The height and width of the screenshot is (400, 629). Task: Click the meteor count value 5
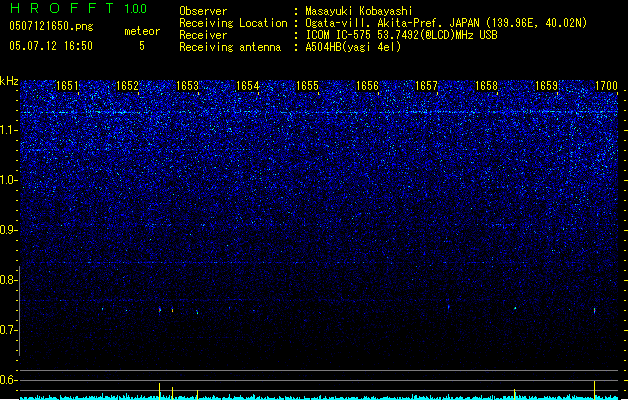coord(142,46)
